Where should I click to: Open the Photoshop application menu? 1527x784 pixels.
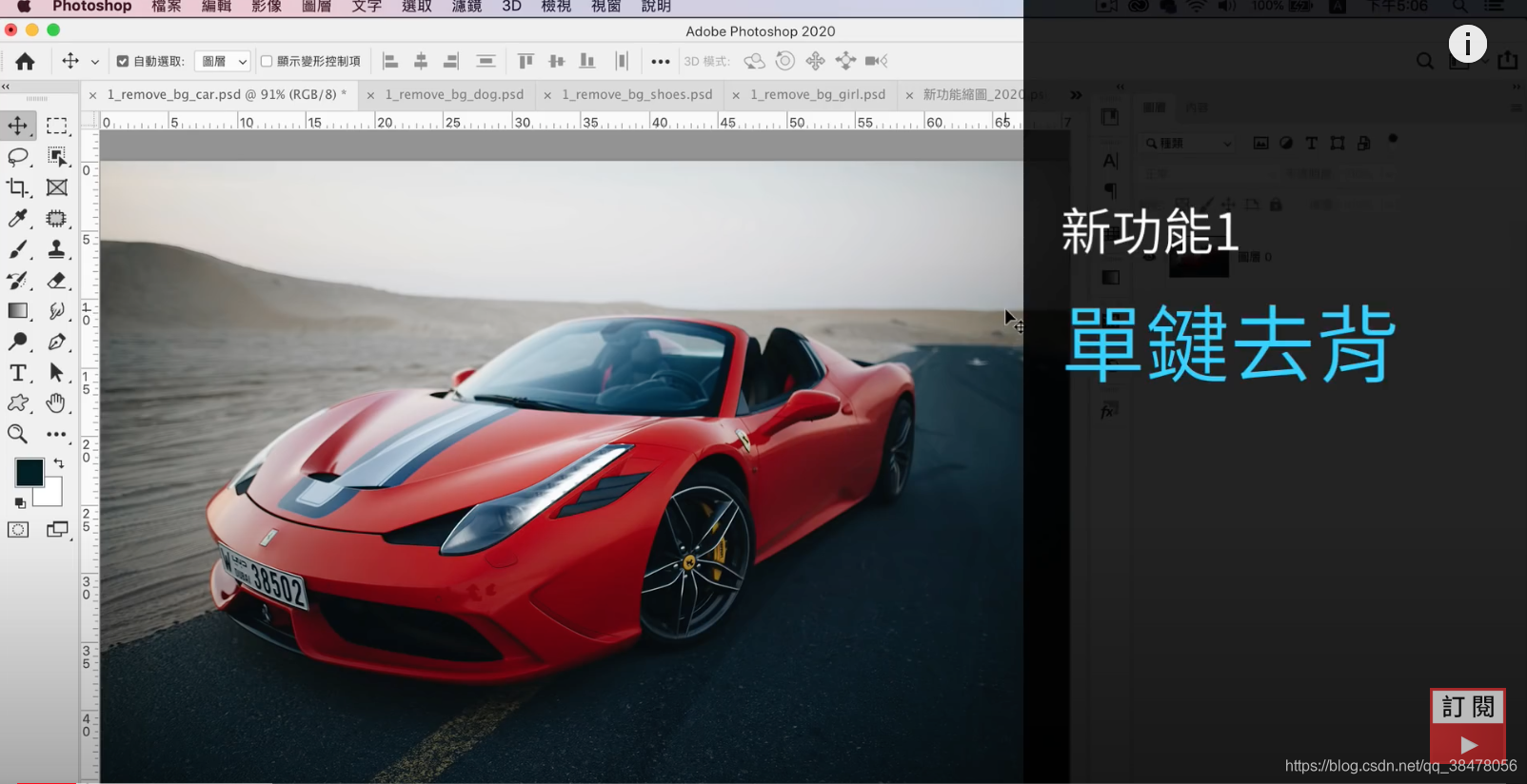pyautogui.click(x=92, y=7)
